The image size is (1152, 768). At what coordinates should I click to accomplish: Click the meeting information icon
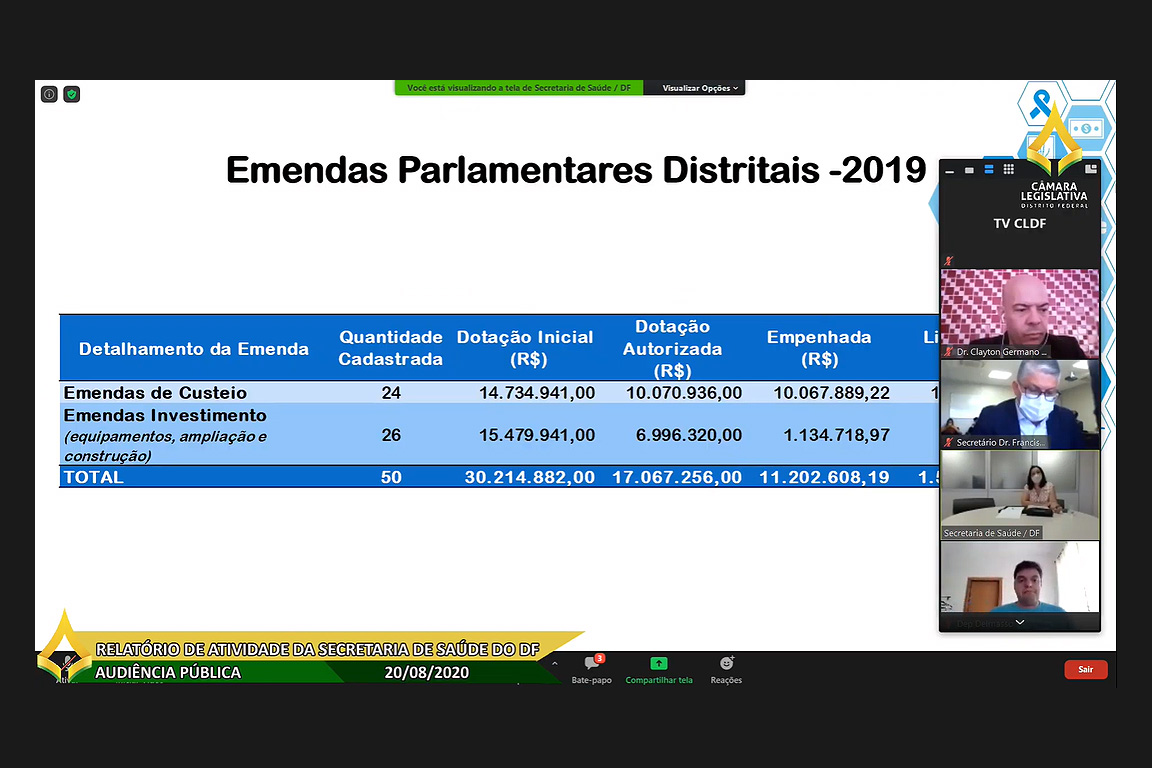click(x=49, y=94)
